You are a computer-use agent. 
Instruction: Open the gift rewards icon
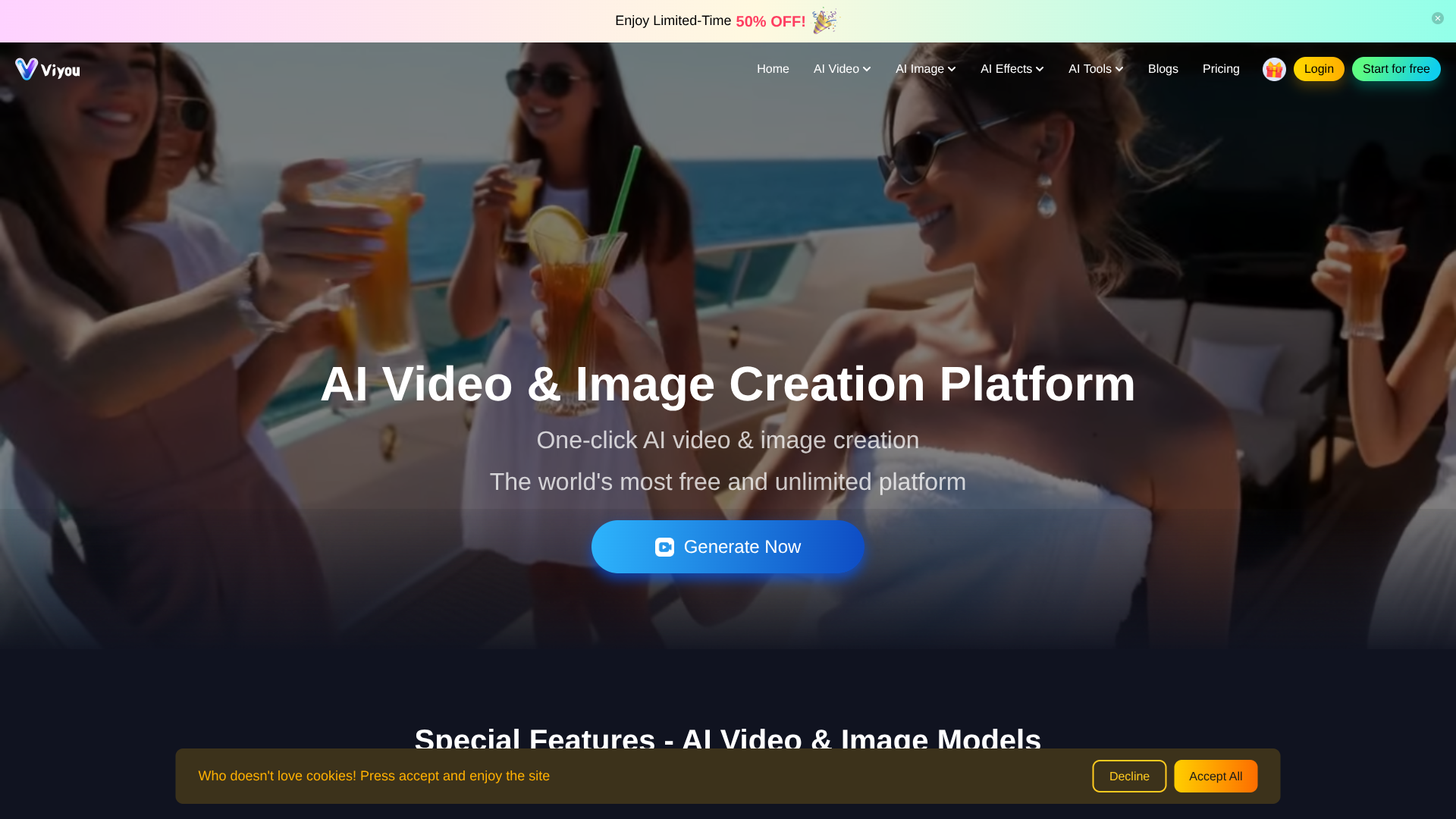(1274, 68)
